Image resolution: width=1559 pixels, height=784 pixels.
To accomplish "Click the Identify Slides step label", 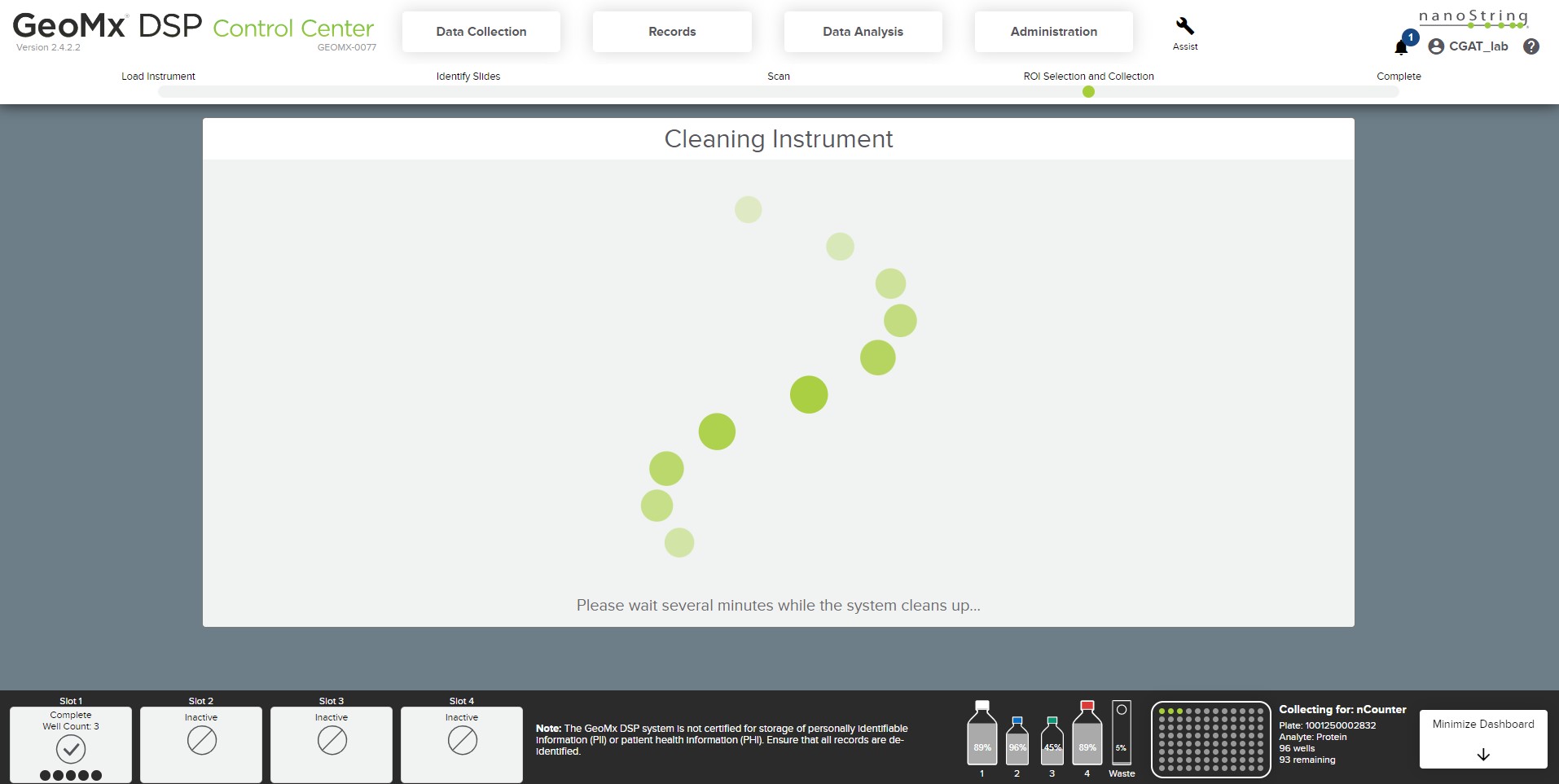I will (468, 77).
